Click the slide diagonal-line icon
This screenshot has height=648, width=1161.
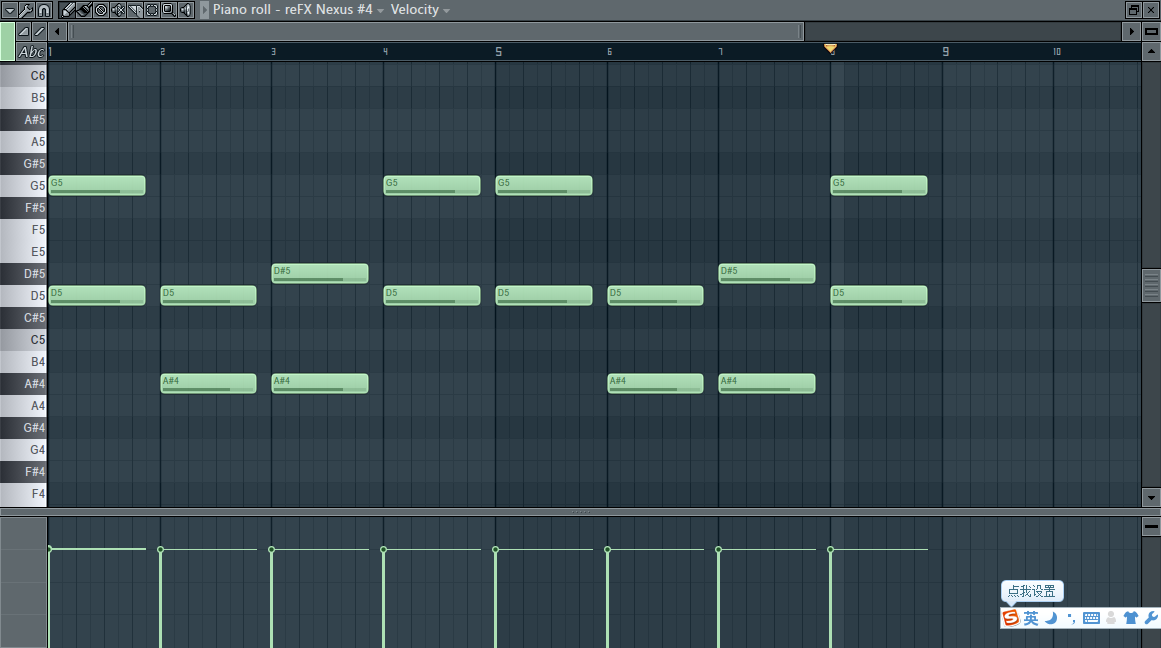coord(39,31)
